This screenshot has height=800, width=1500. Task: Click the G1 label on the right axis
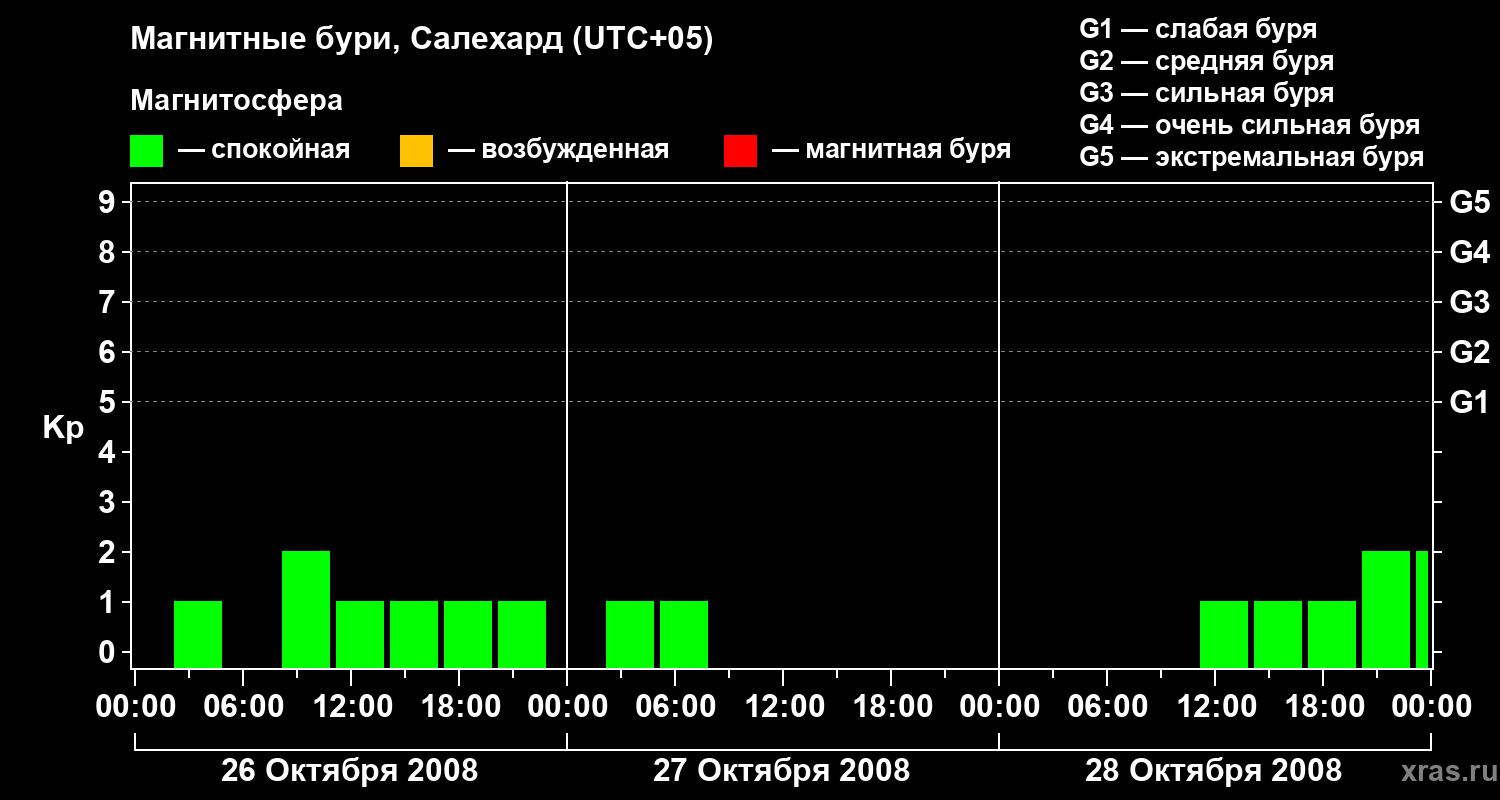click(1470, 402)
